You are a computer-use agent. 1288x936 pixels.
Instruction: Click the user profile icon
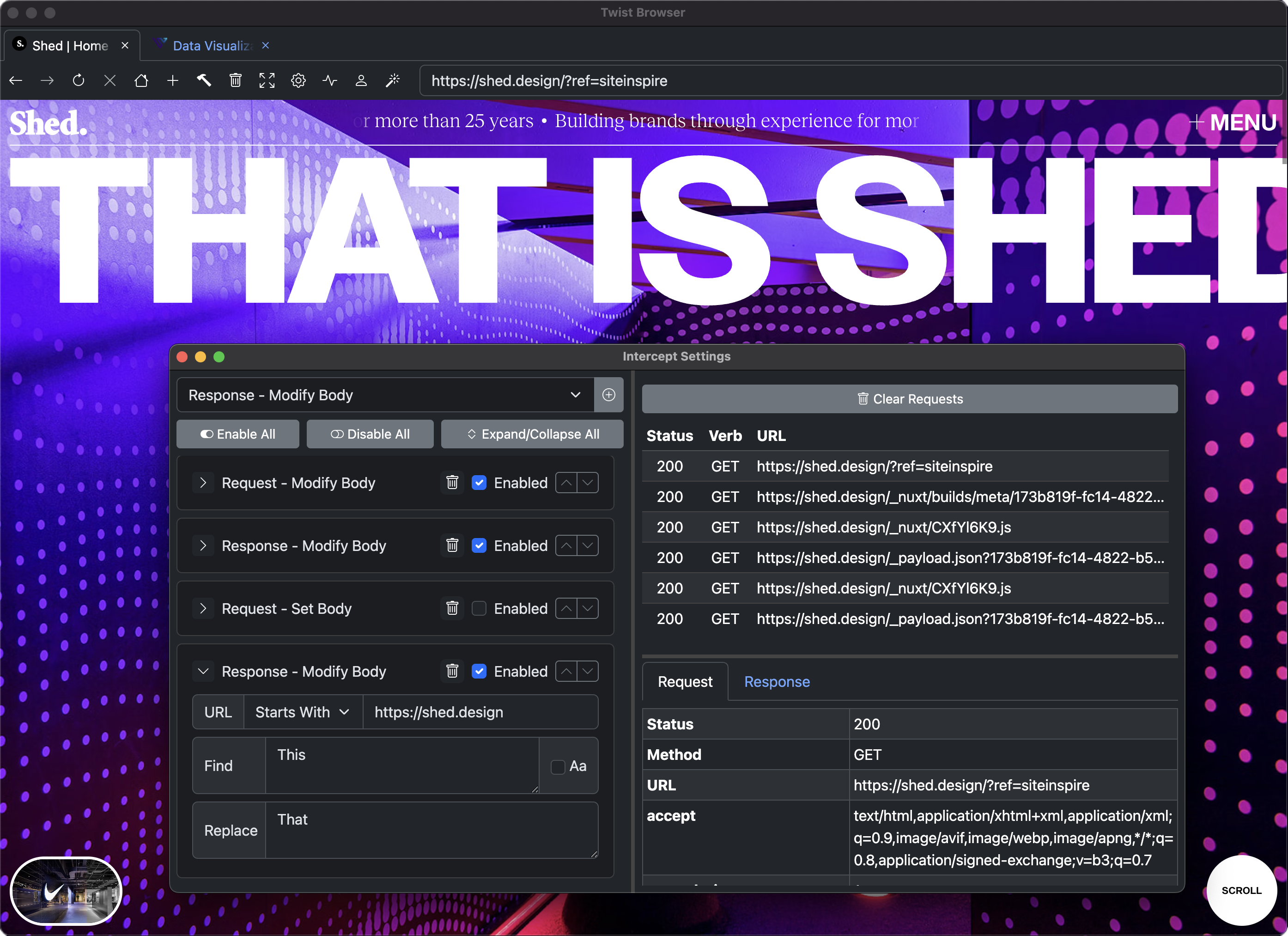361,80
